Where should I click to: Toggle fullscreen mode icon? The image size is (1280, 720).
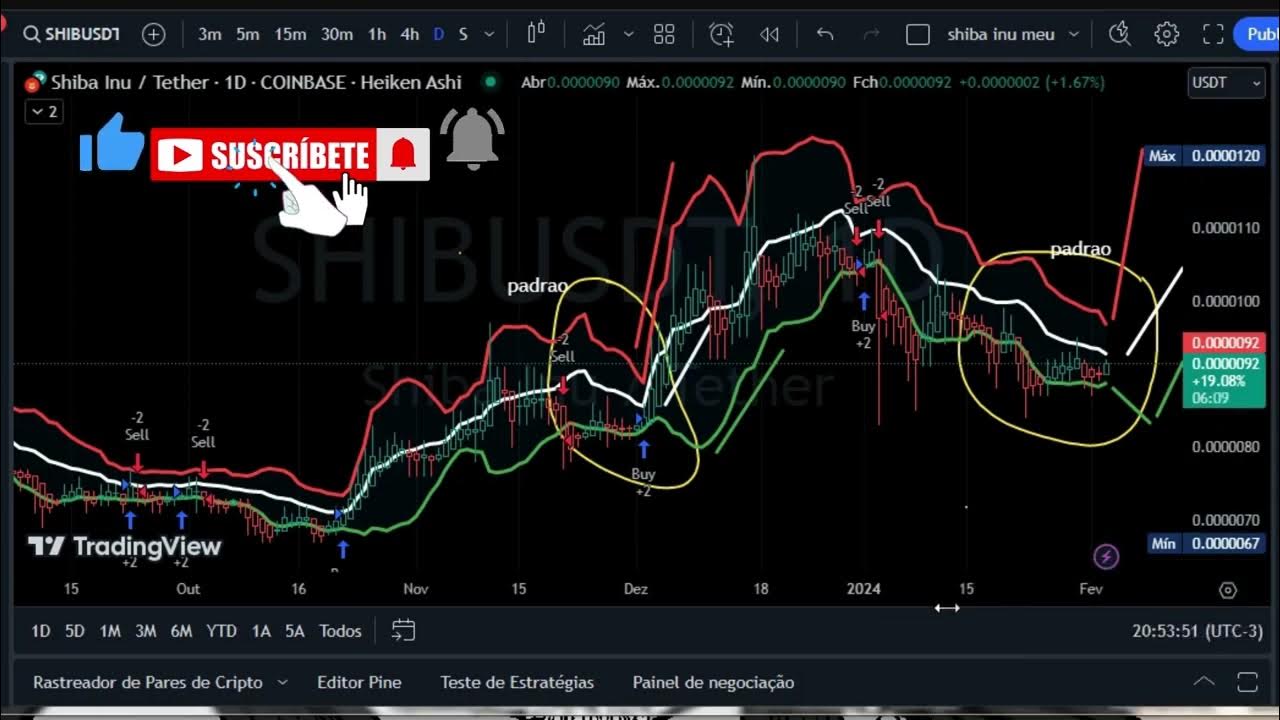point(1213,34)
